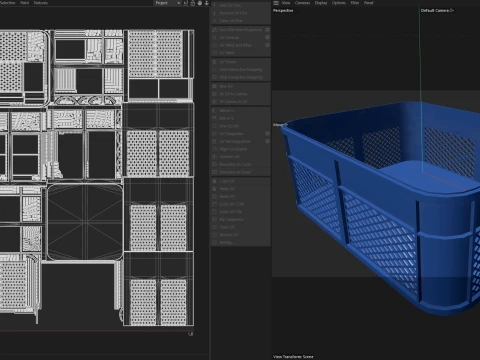Apply Mirror U to the UVs
Screen dimensions: 480x360
coord(240,111)
